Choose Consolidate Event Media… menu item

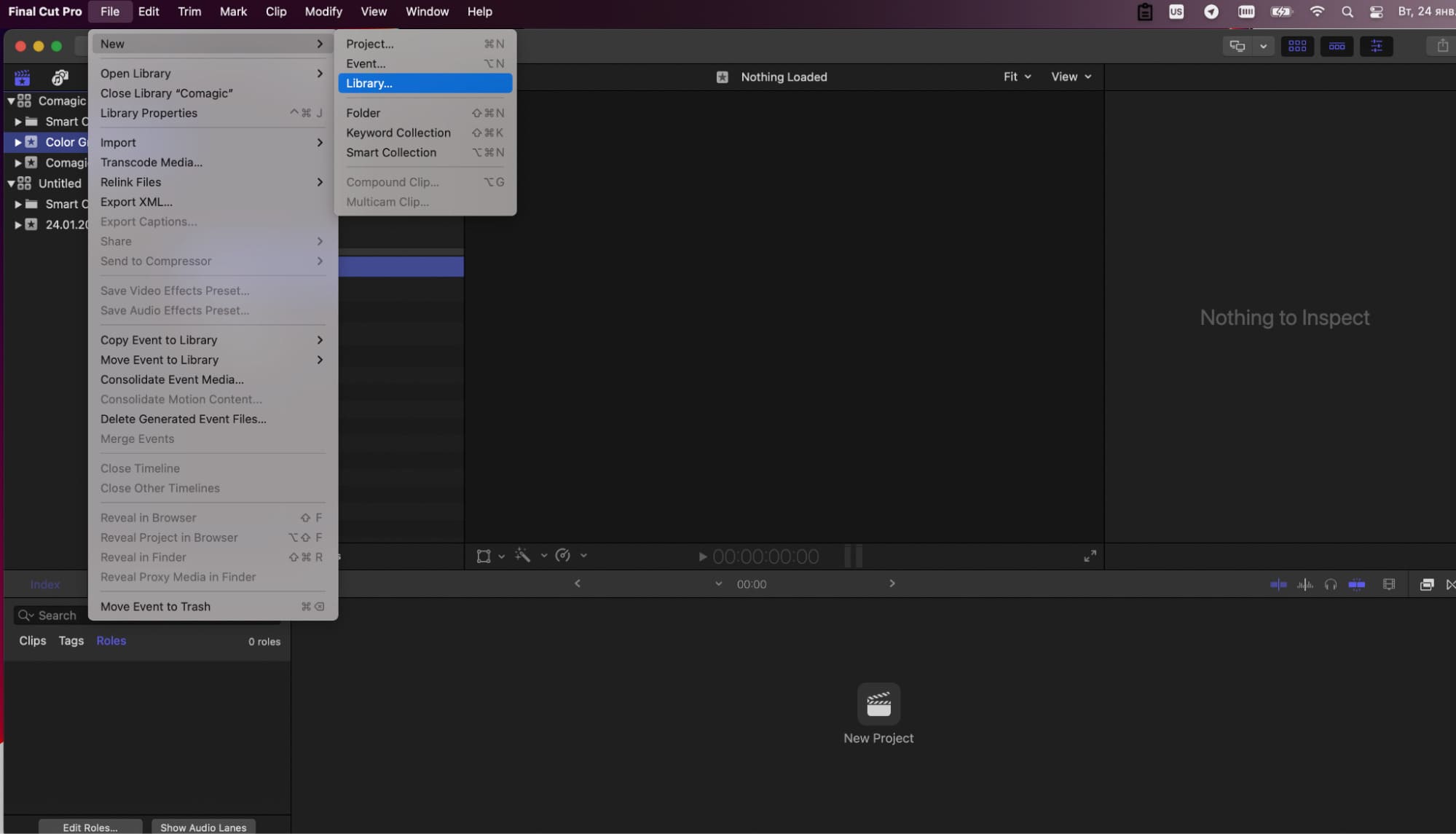click(212, 379)
